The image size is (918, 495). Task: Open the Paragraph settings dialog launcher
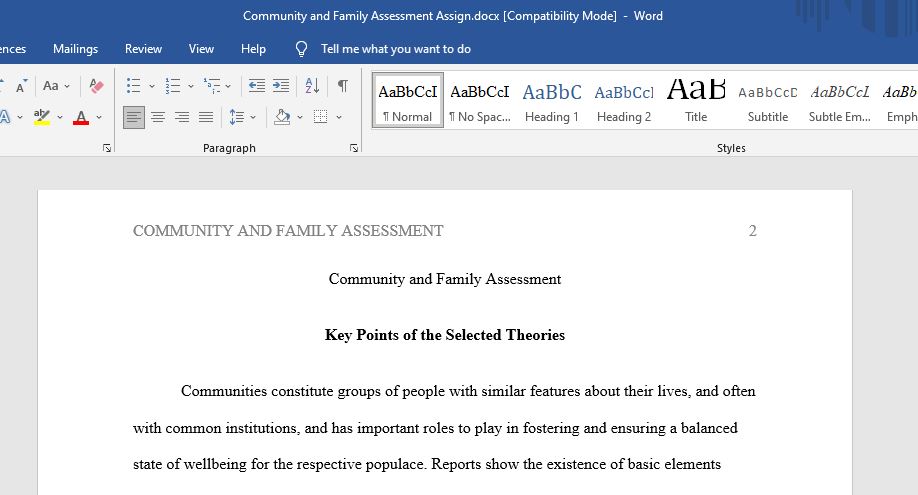pos(354,148)
